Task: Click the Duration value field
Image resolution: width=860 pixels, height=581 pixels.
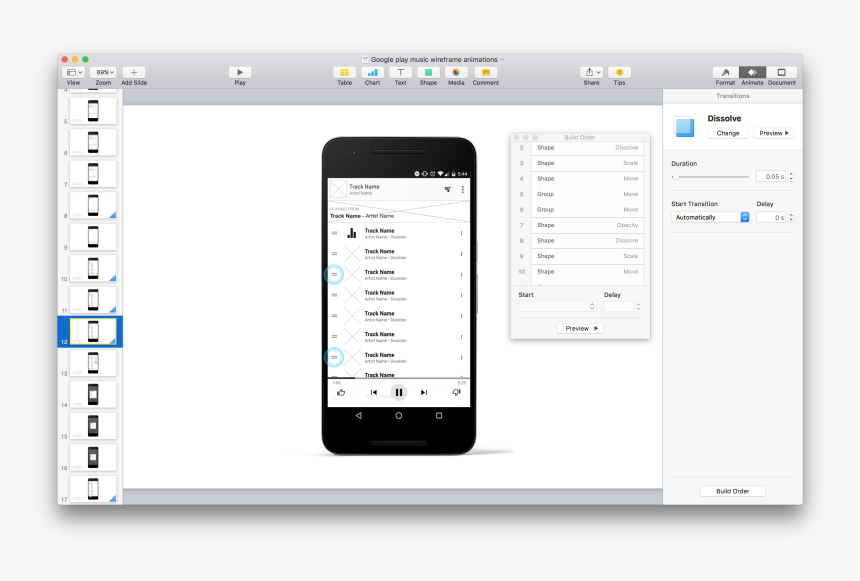Action: (x=772, y=177)
